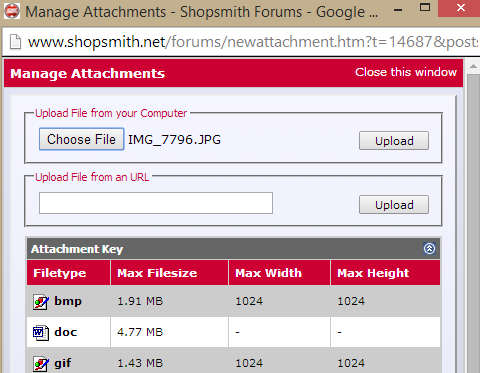Upload the file chosen from computer

point(394,141)
